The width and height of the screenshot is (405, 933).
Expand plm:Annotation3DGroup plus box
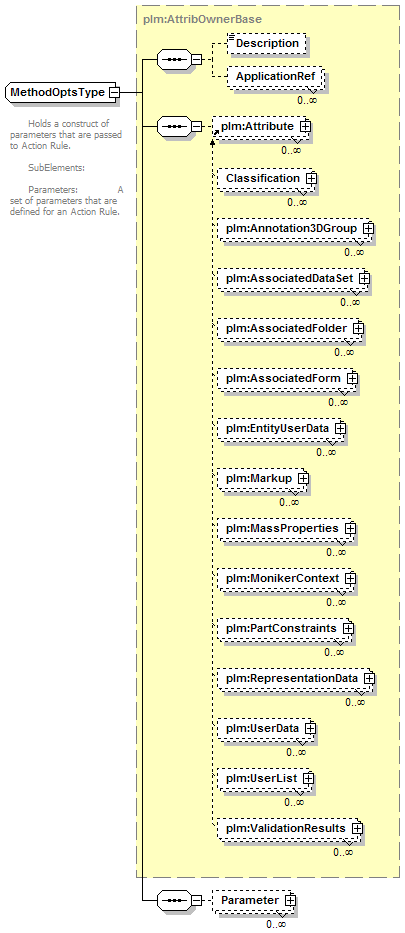[369, 228]
